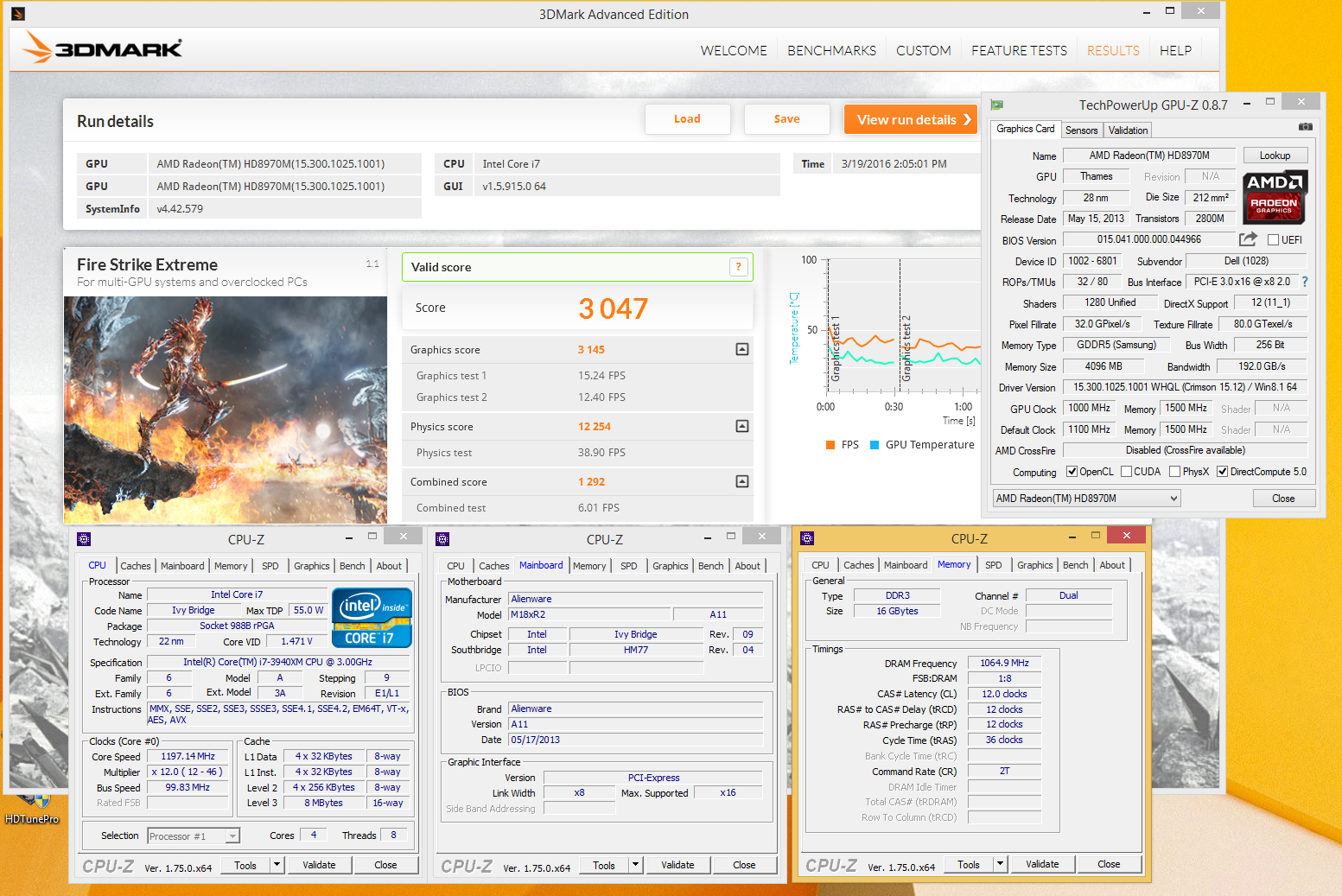Click the help question mark beside Valid score
The height and width of the screenshot is (896, 1342).
(x=739, y=267)
